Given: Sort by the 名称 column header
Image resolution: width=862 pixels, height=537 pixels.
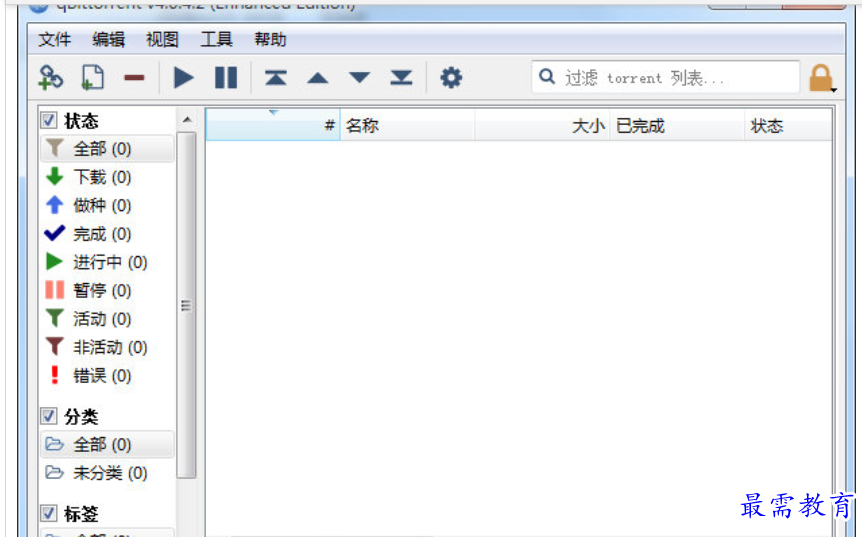Looking at the screenshot, I should click(407, 125).
